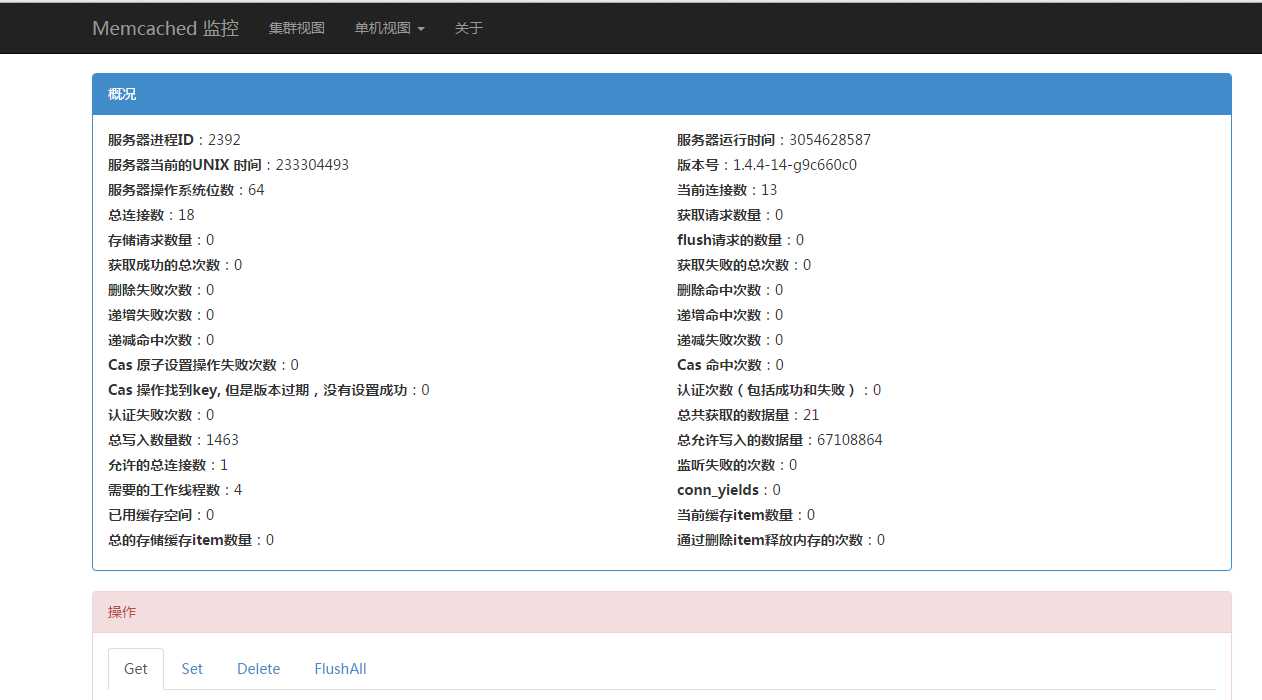Image resolution: width=1262 pixels, height=700 pixels.
Task: Click the 递减命中次数 label
Action: (150, 340)
